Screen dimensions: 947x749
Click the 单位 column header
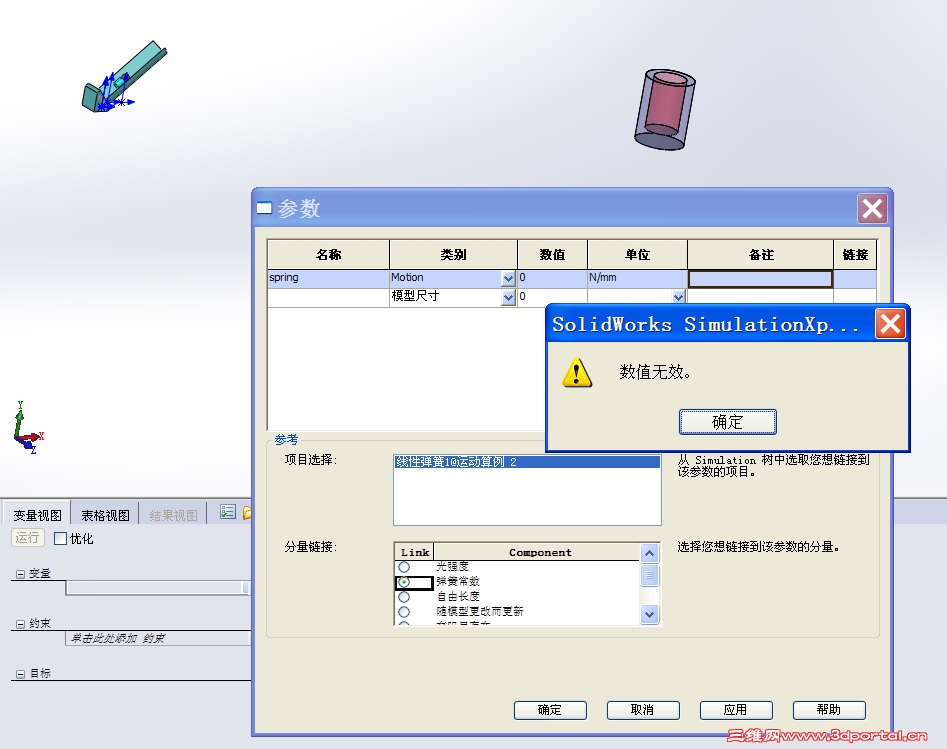click(x=637, y=255)
